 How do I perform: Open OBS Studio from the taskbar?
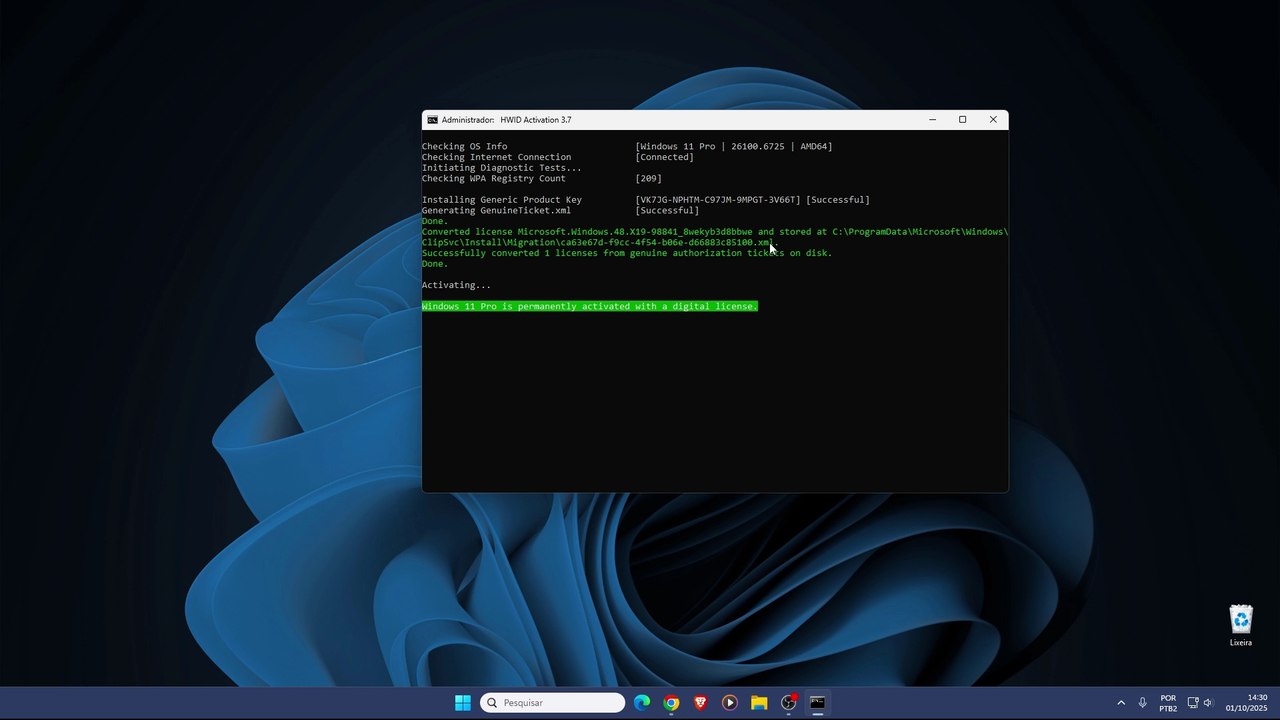788,703
